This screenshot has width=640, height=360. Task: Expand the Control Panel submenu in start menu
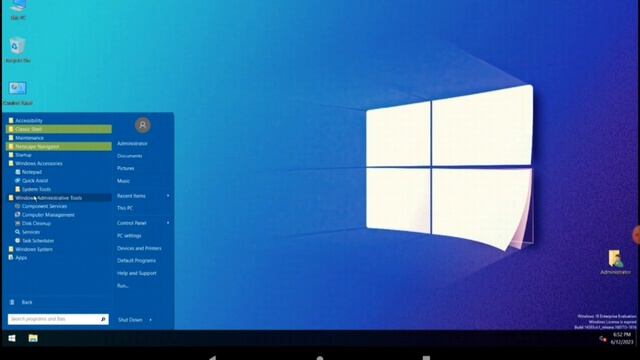click(x=143, y=223)
